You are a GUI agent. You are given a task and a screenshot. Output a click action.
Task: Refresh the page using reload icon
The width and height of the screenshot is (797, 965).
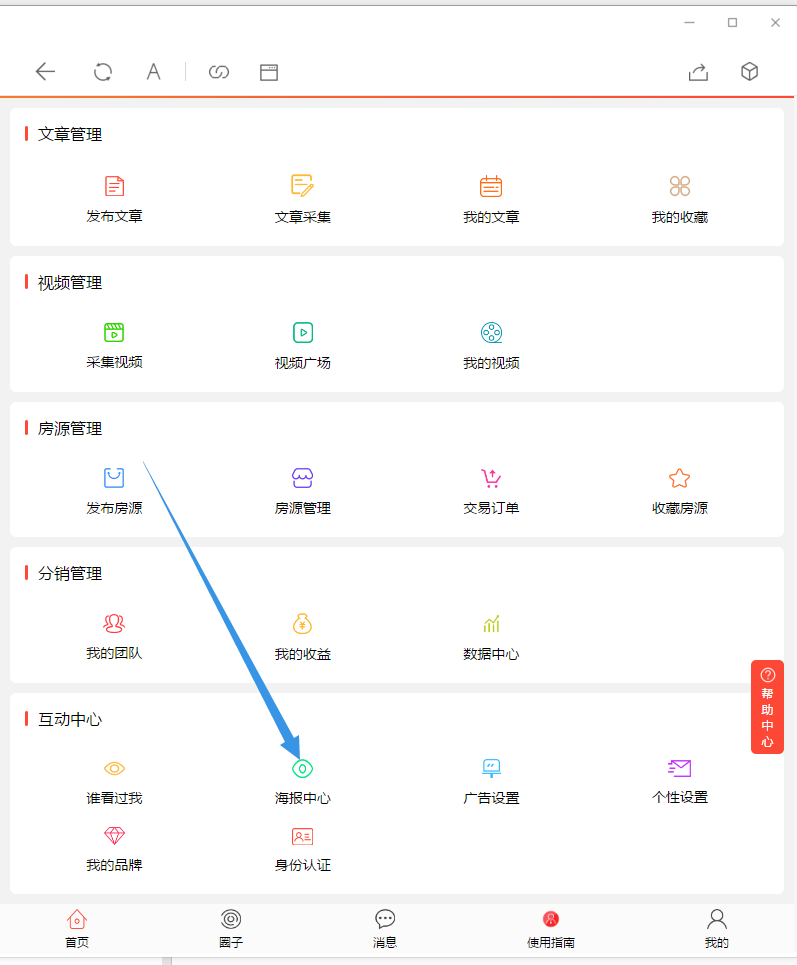point(103,71)
